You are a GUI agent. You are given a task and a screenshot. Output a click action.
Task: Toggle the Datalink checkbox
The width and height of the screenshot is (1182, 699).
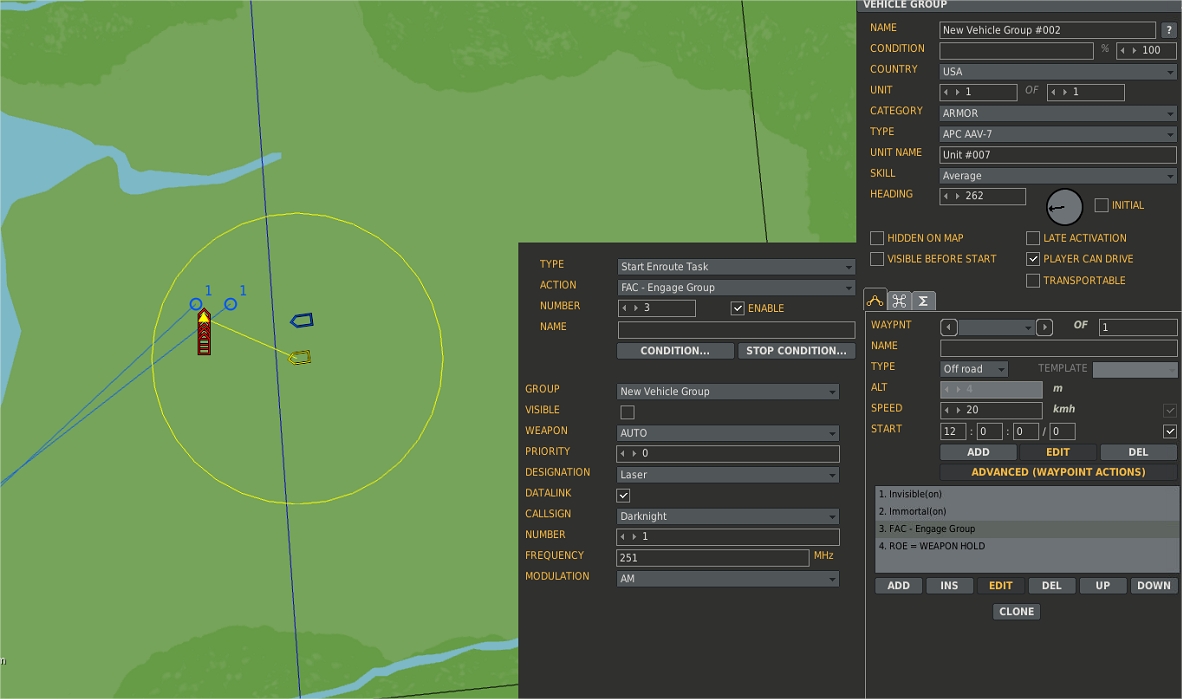point(623,495)
